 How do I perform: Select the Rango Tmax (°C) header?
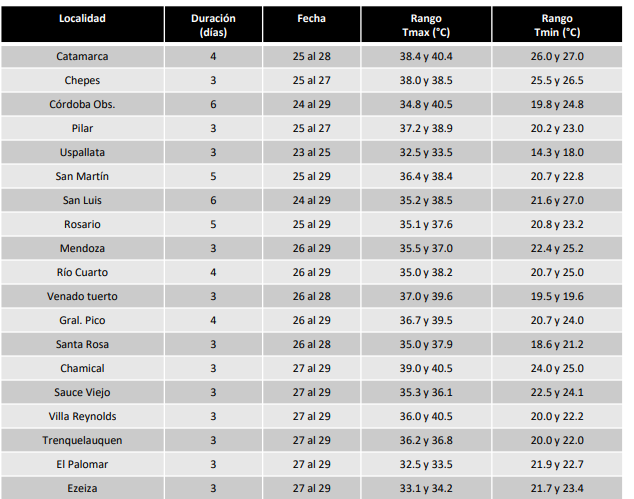(426, 24)
